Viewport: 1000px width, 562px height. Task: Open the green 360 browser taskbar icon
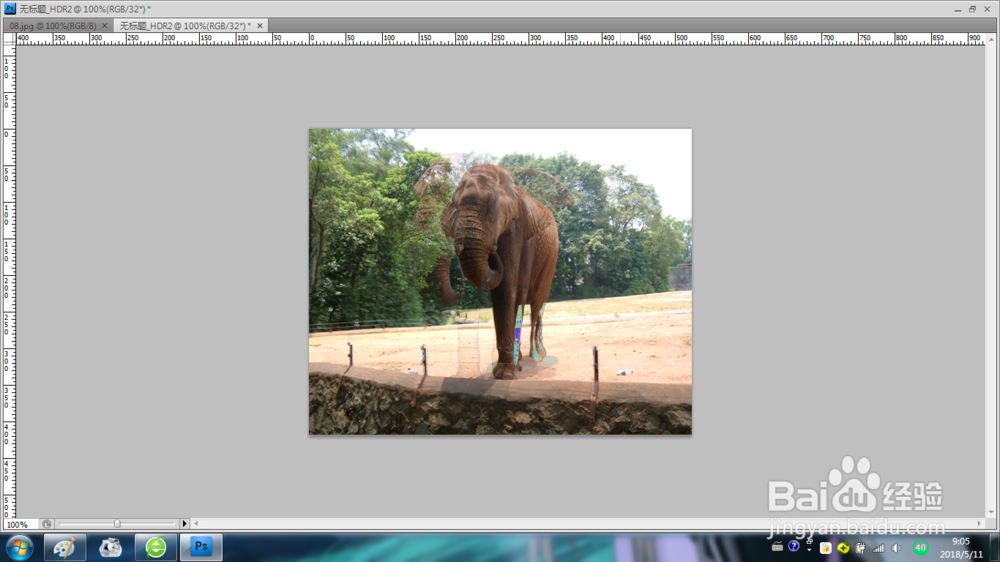pyautogui.click(x=156, y=547)
